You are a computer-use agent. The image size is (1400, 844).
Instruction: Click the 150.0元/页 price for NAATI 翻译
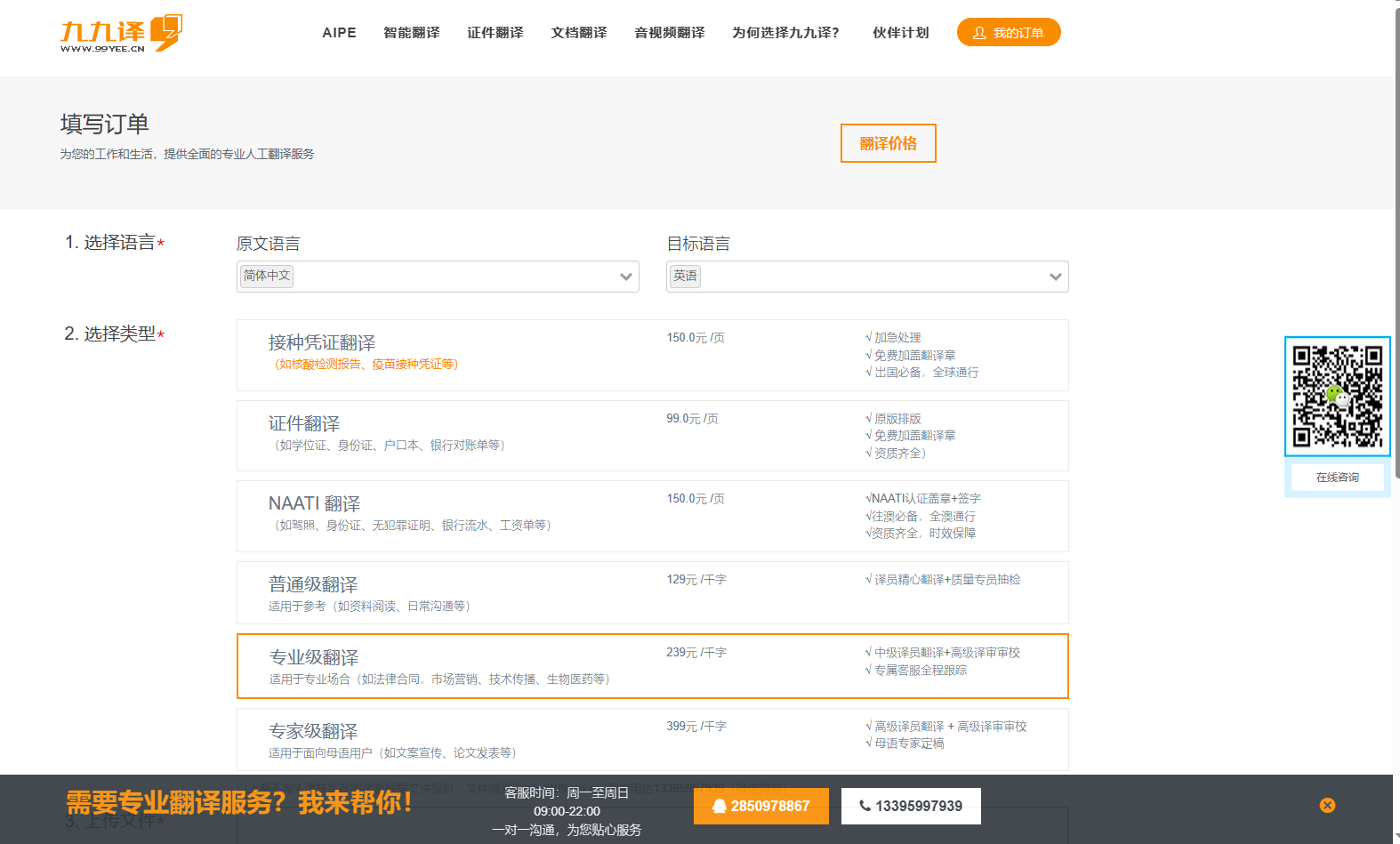point(696,499)
